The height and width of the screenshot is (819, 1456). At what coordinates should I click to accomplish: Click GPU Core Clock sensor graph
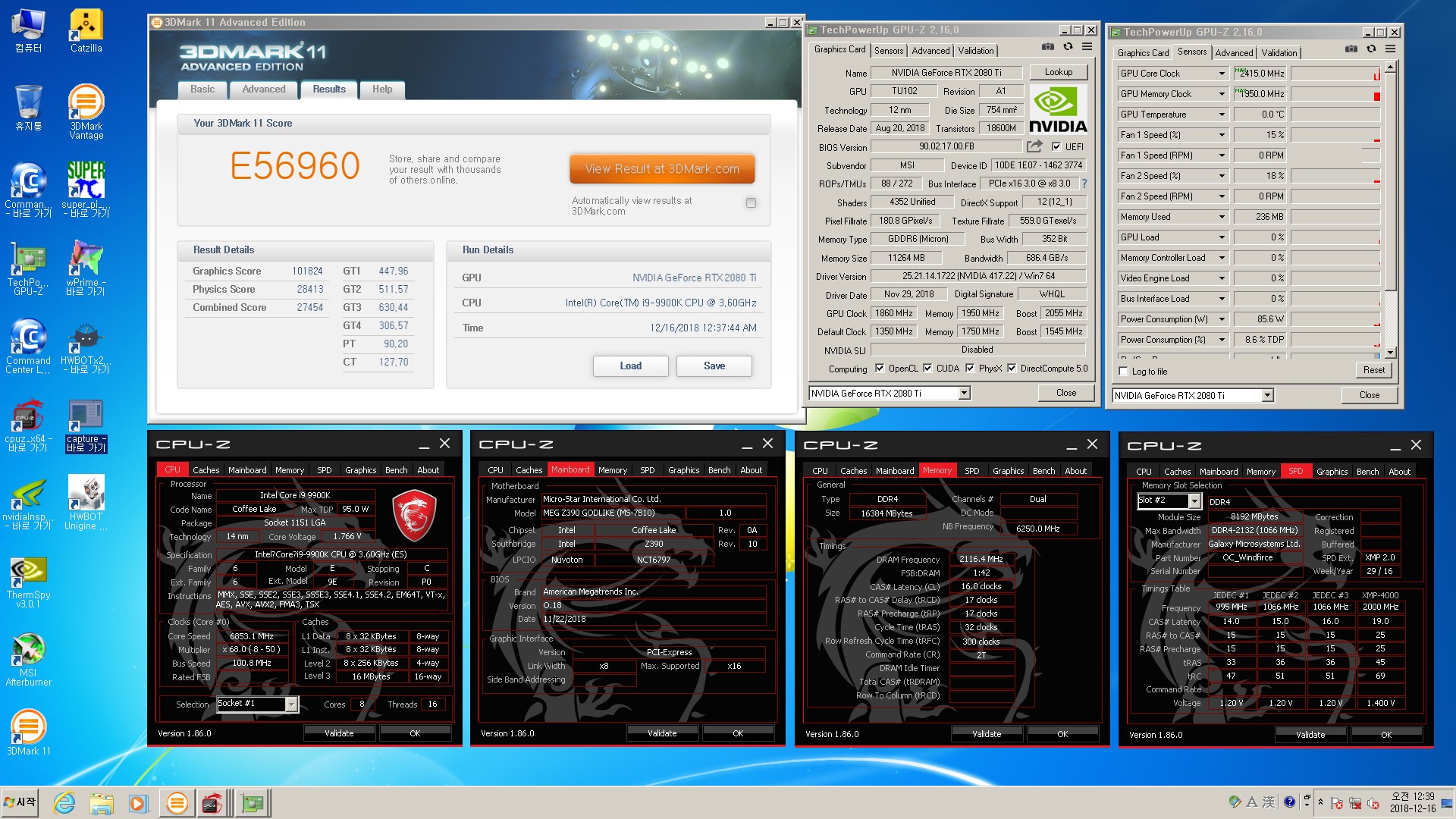[1335, 74]
